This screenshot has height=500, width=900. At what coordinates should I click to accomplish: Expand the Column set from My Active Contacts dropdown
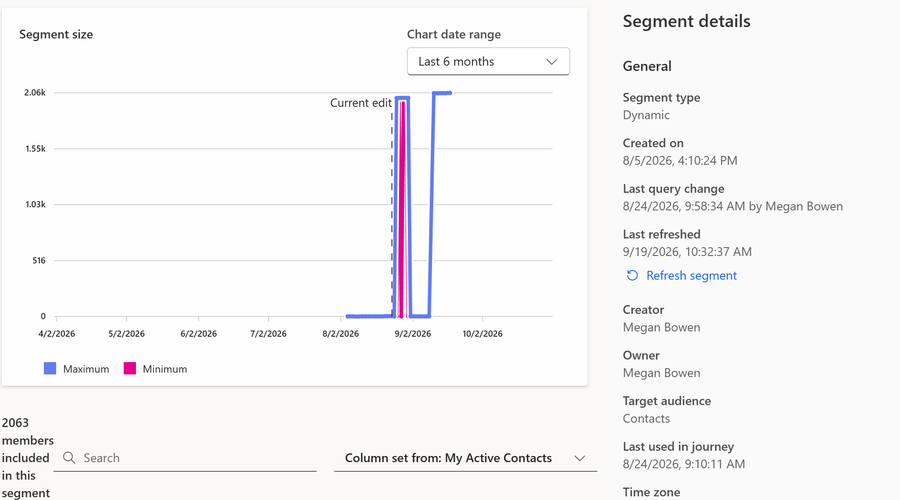click(465, 458)
